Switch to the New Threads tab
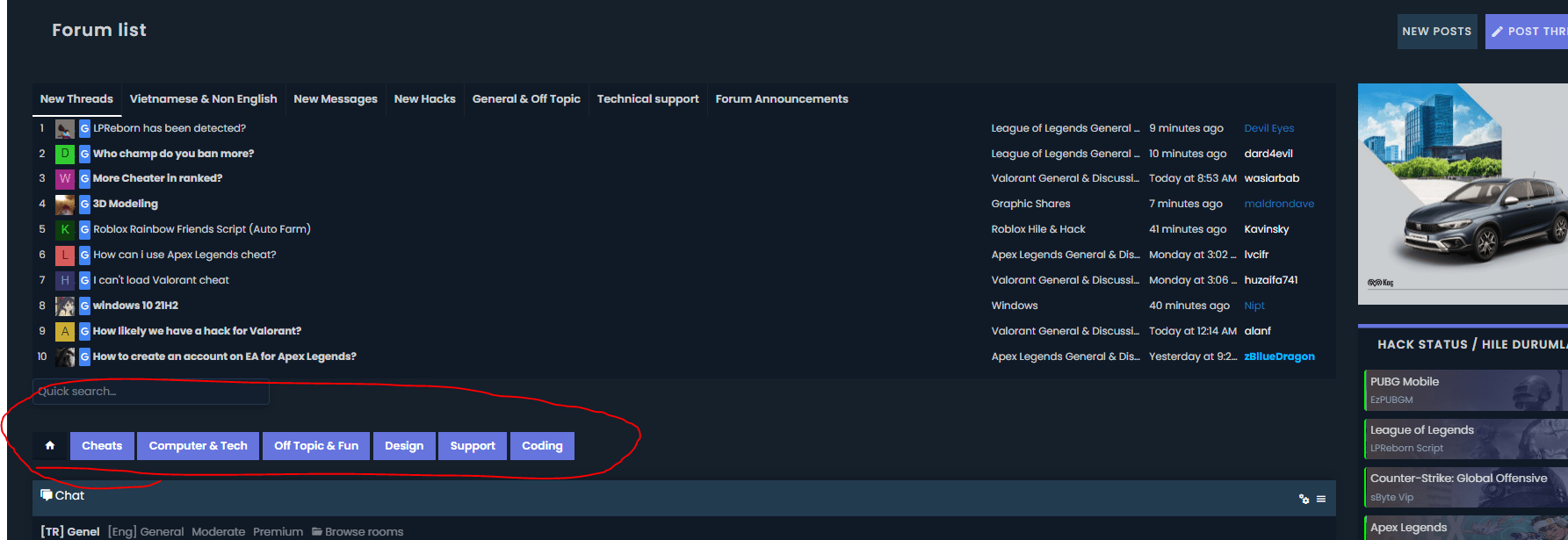 [x=76, y=99]
